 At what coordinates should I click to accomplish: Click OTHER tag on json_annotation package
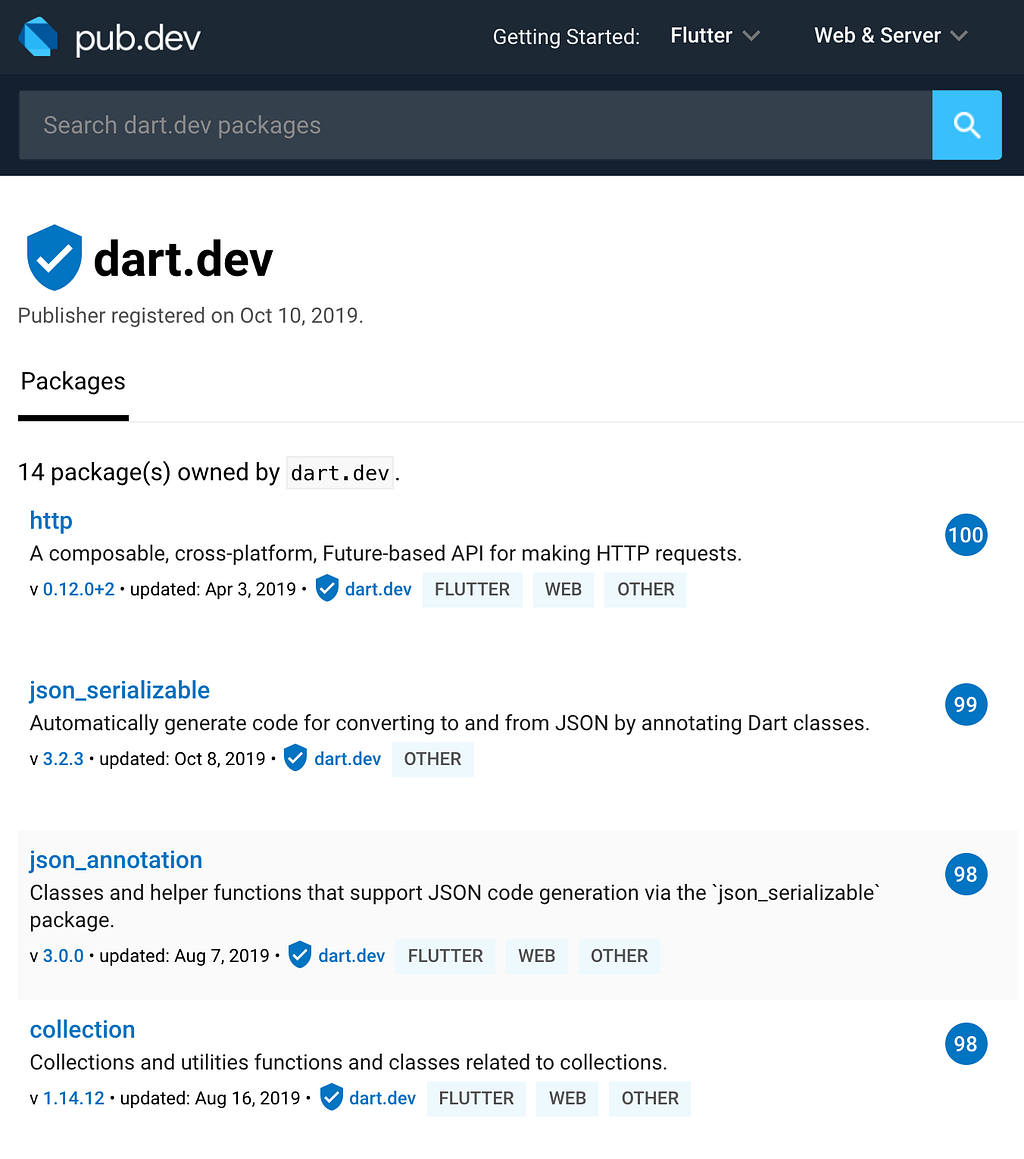click(619, 956)
